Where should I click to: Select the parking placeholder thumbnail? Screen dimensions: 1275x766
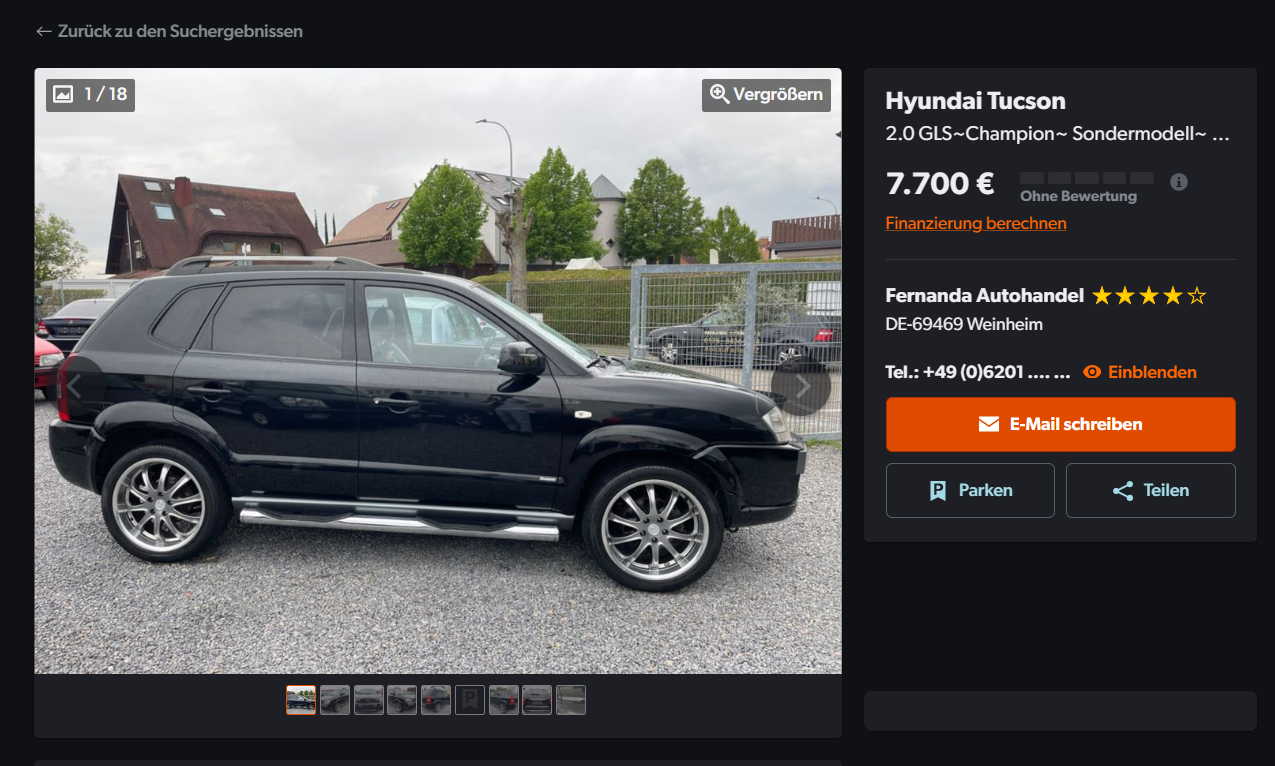pyautogui.click(x=470, y=700)
